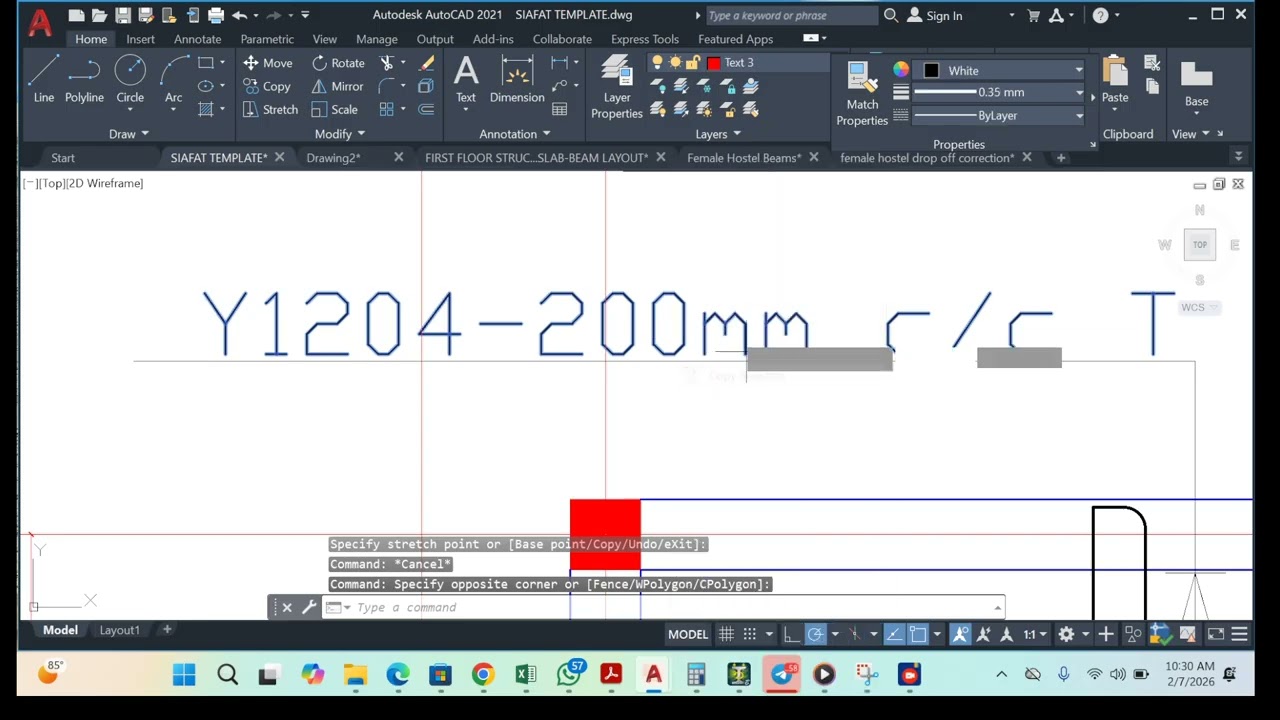The width and height of the screenshot is (1280, 720).
Task: Click the Save icon in quick access
Action: click(122, 15)
